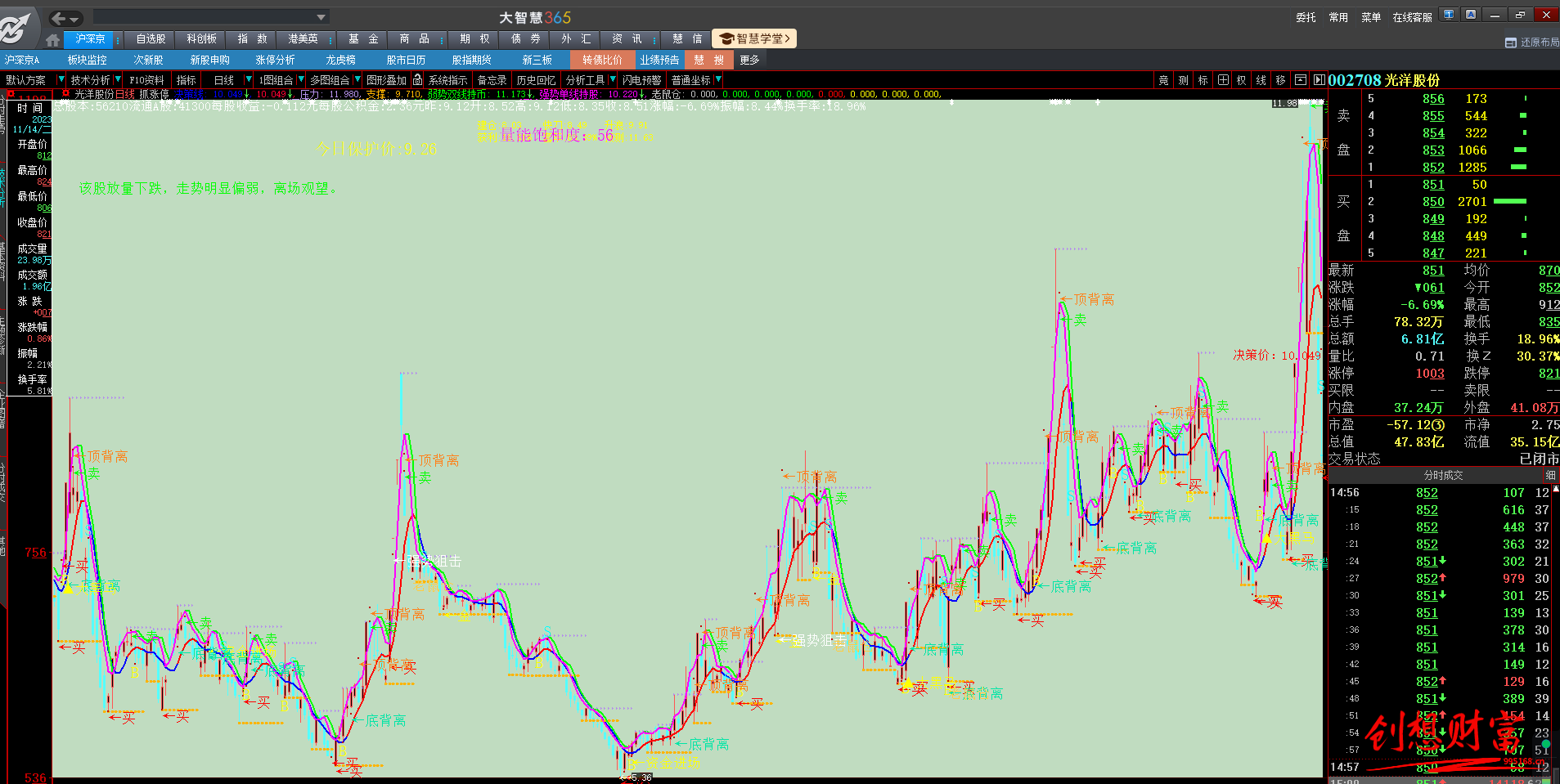
Task: Open the 菜单 main menu
Action: [x=1371, y=17]
